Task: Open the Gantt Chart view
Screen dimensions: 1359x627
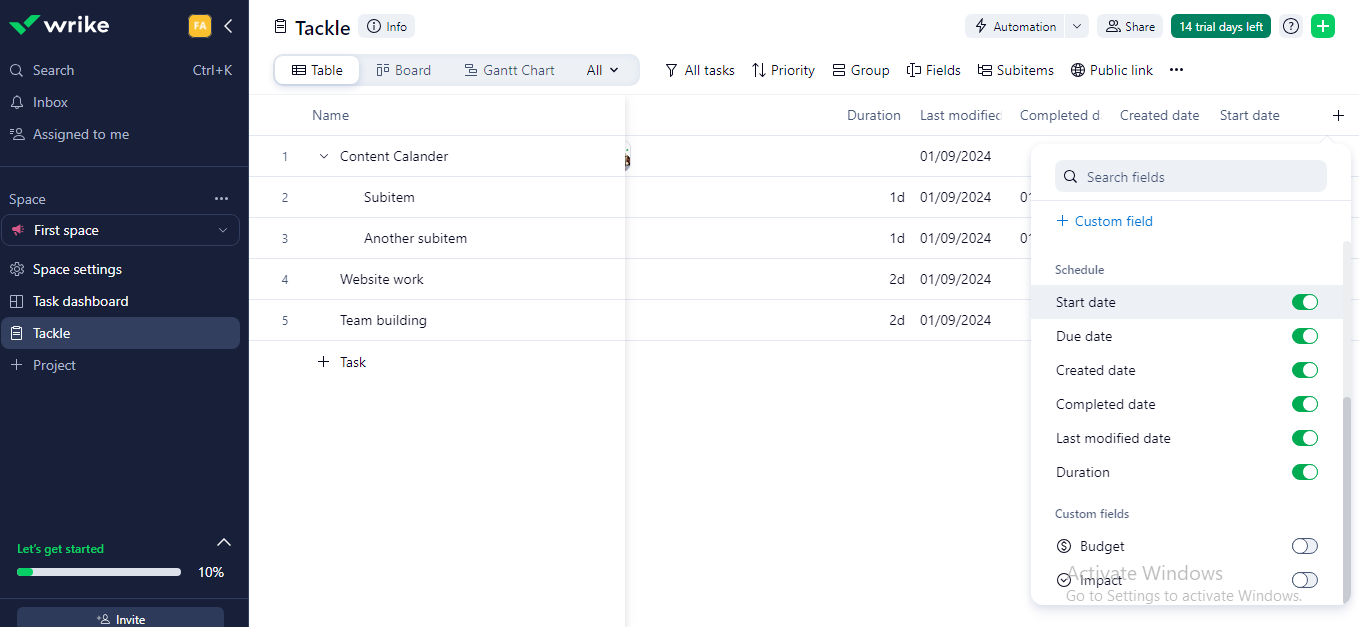Action: coord(509,70)
